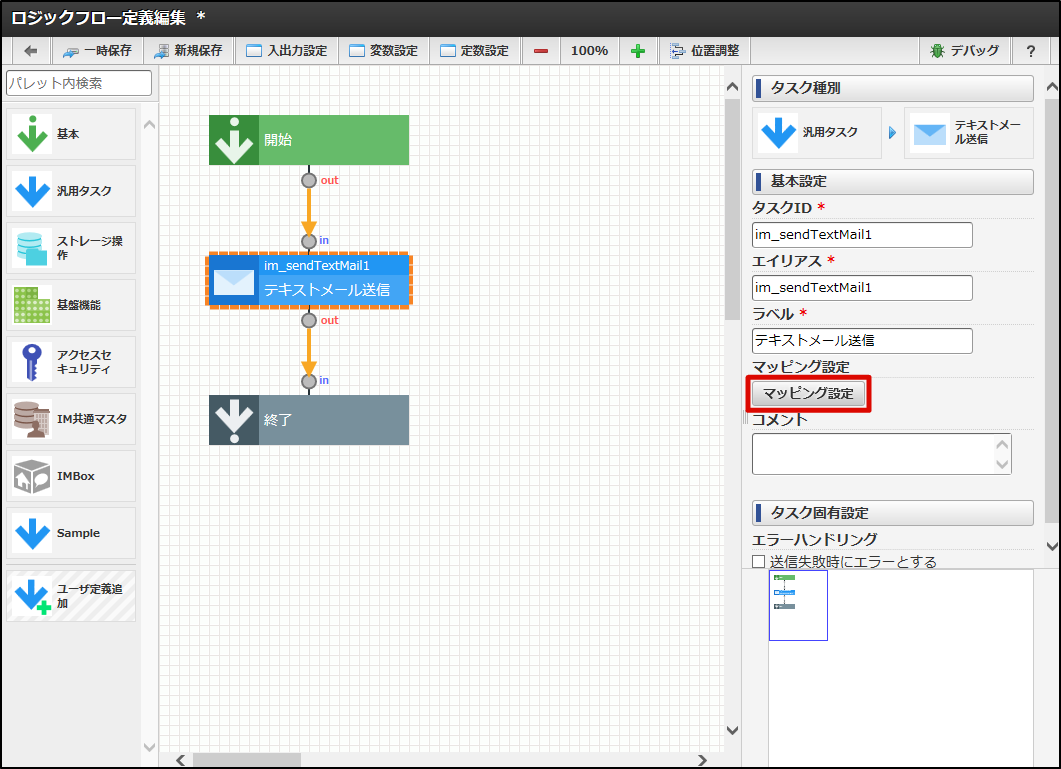Open the IMBox palette category
This screenshot has height=769, width=1061.
[71, 476]
